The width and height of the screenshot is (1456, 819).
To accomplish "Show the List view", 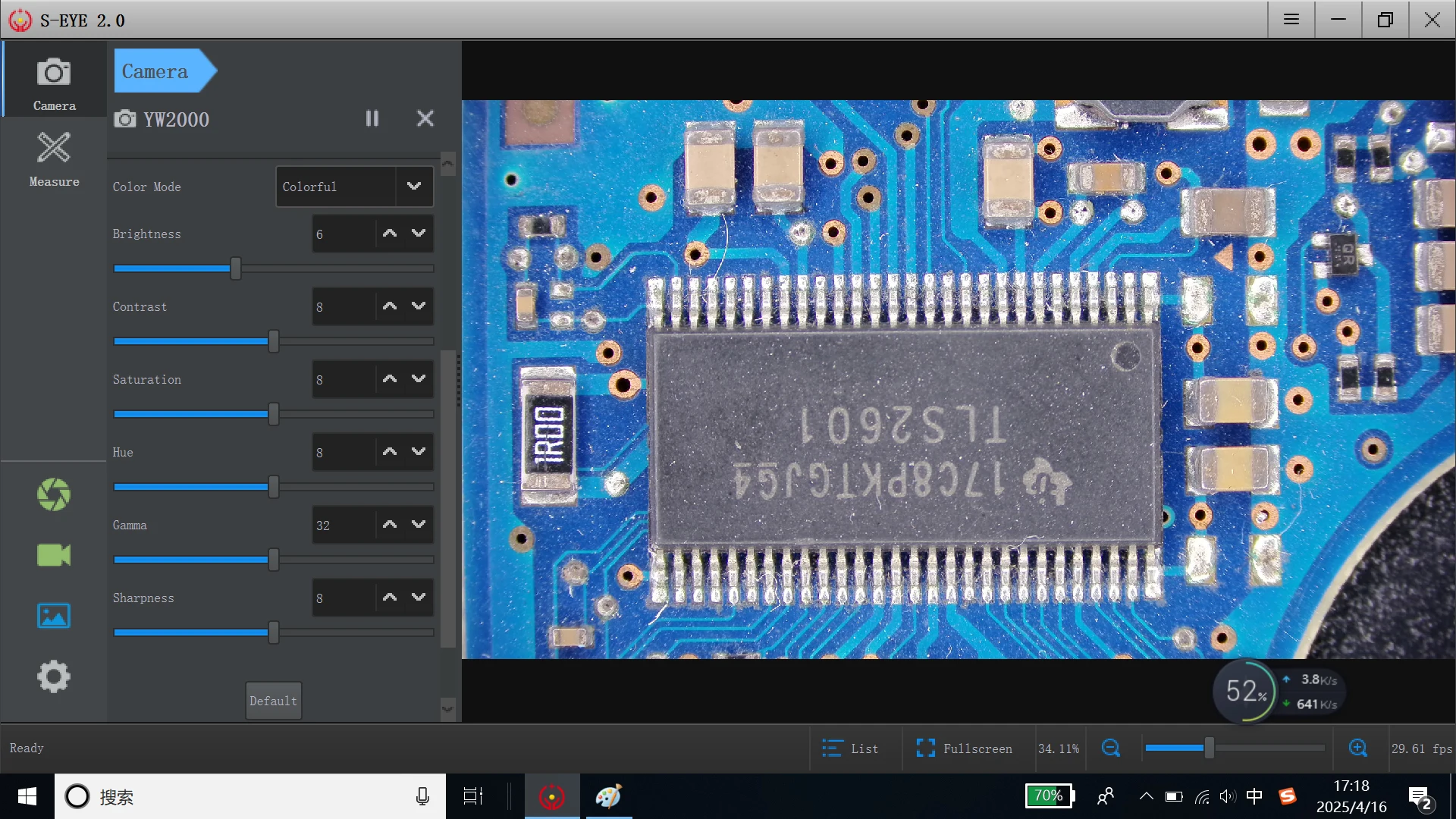I will 850,748.
